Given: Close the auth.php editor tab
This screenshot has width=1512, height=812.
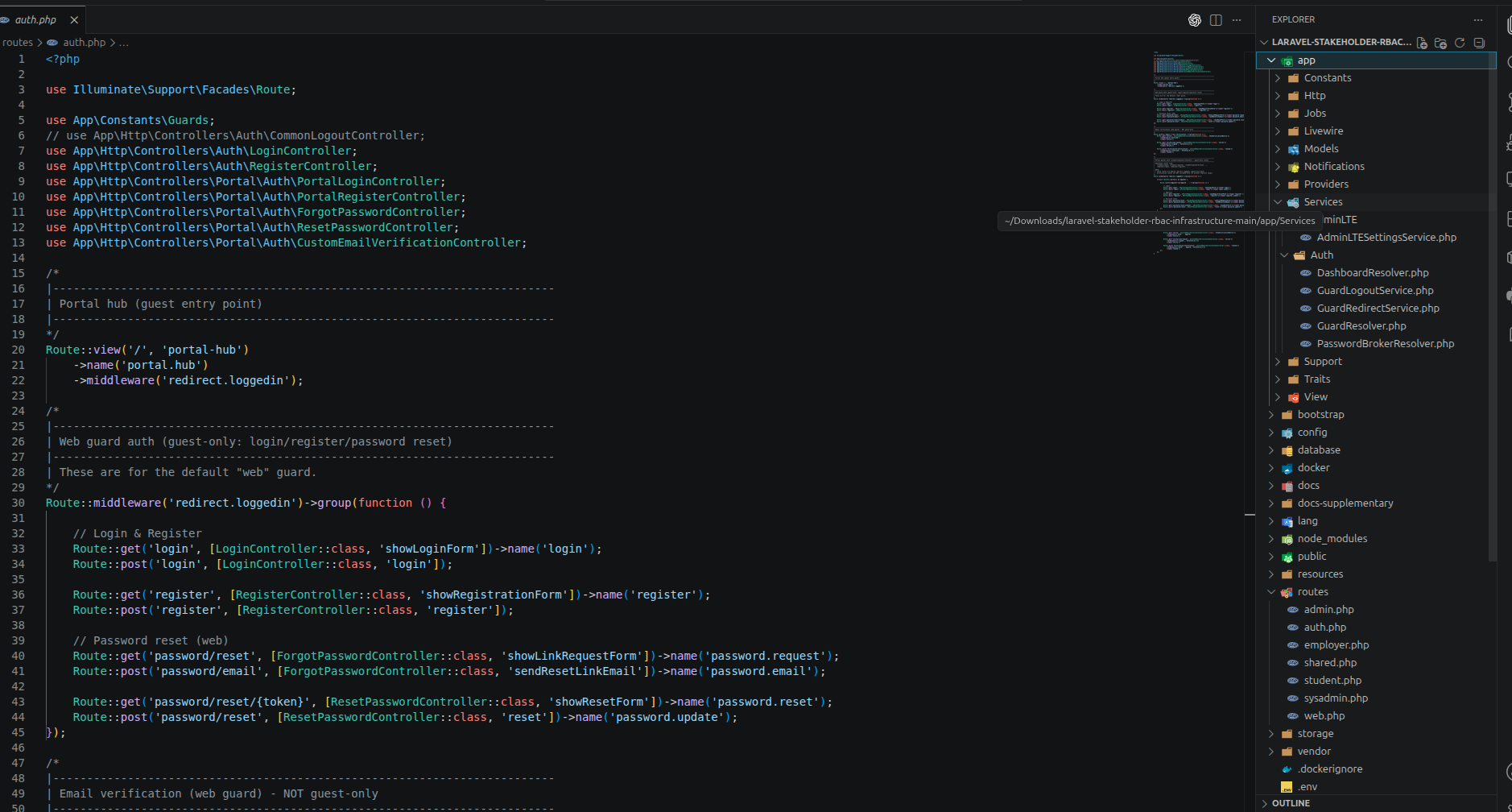Looking at the screenshot, I should pos(74,20).
